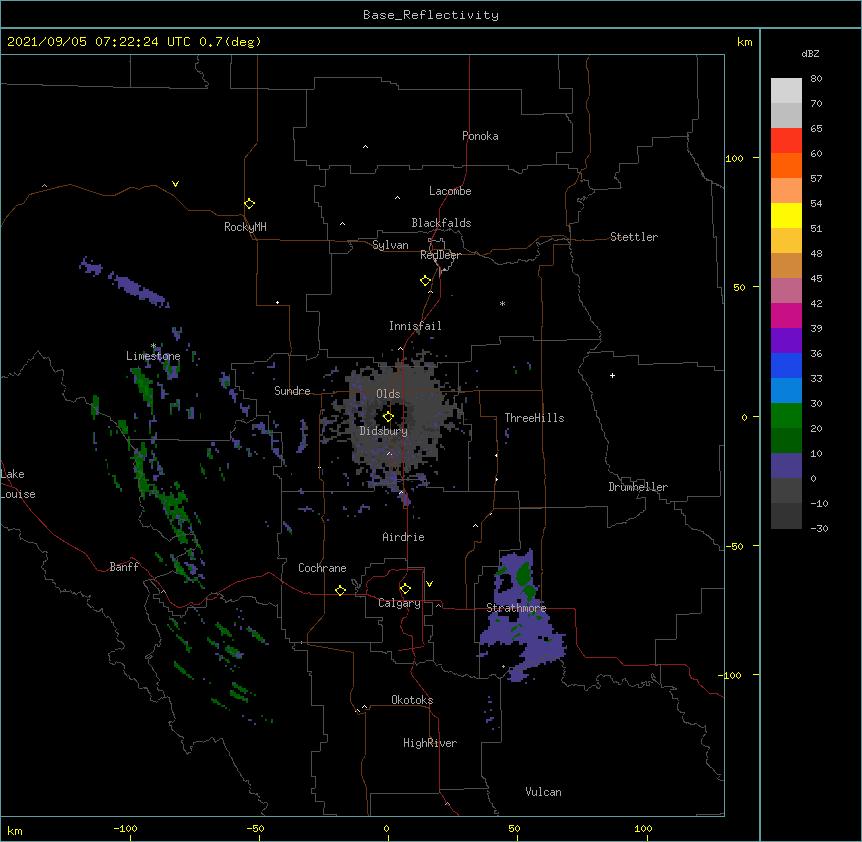This screenshot has height=842, width=862.
Task: Click the white asterisk marker above Limestone
Action: [153, 346]
